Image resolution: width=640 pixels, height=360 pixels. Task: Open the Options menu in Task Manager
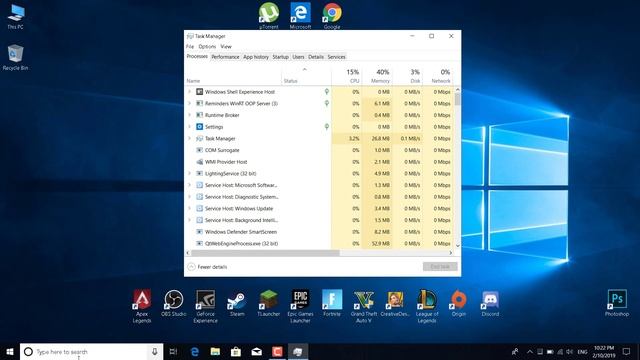click(207, 47)
